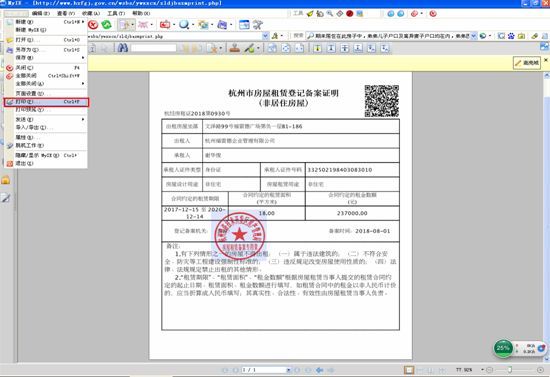550x377 pixels.
Task: Click the PDF find text input field
Action: (x=153, y=48)
